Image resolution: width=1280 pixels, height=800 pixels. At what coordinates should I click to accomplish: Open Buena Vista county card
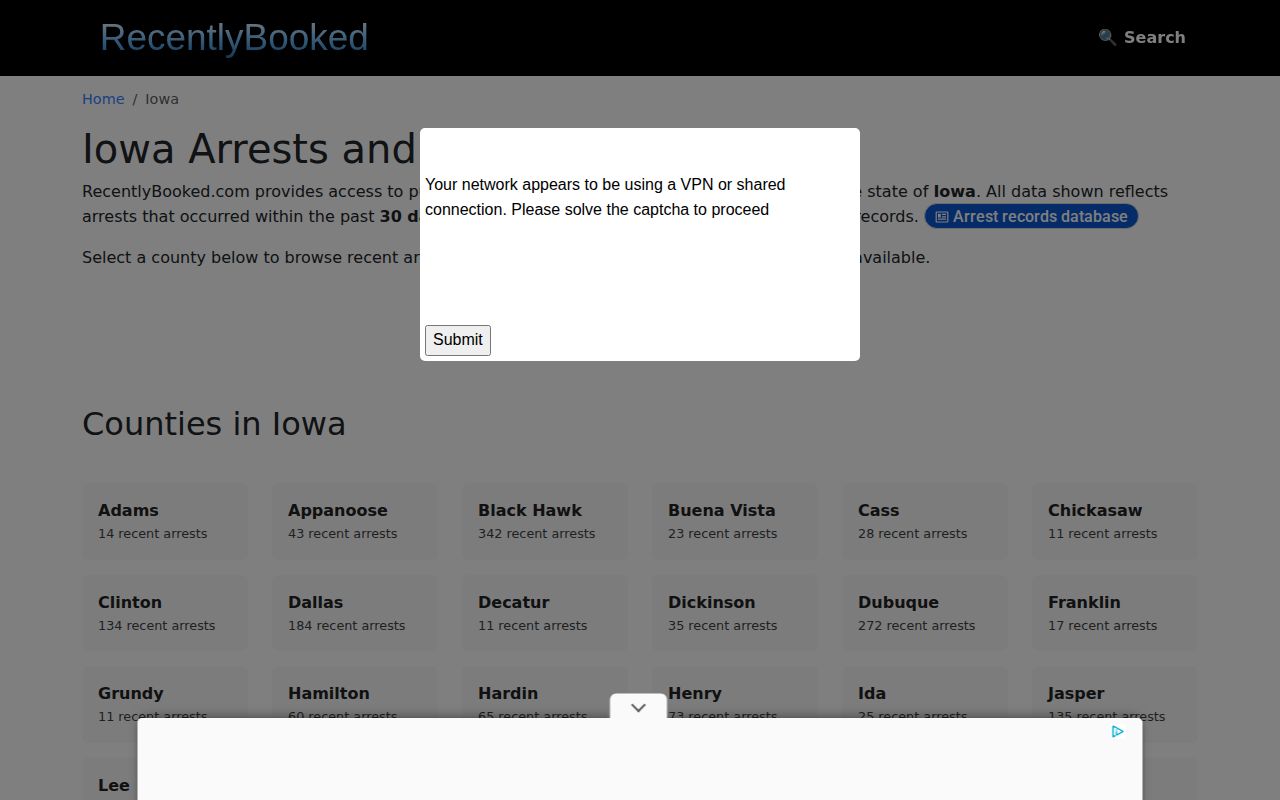coord(735,521)
